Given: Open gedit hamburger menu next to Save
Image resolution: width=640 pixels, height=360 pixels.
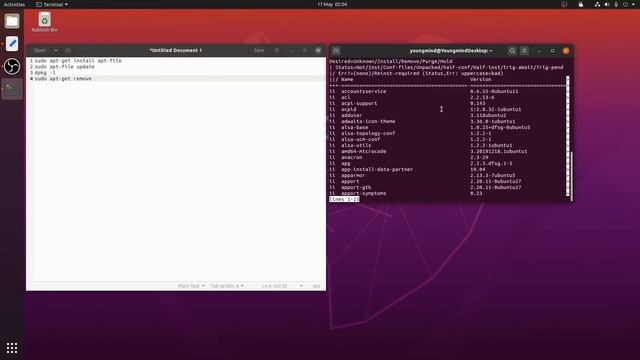Looking at the screenshot, I should 276,50.
